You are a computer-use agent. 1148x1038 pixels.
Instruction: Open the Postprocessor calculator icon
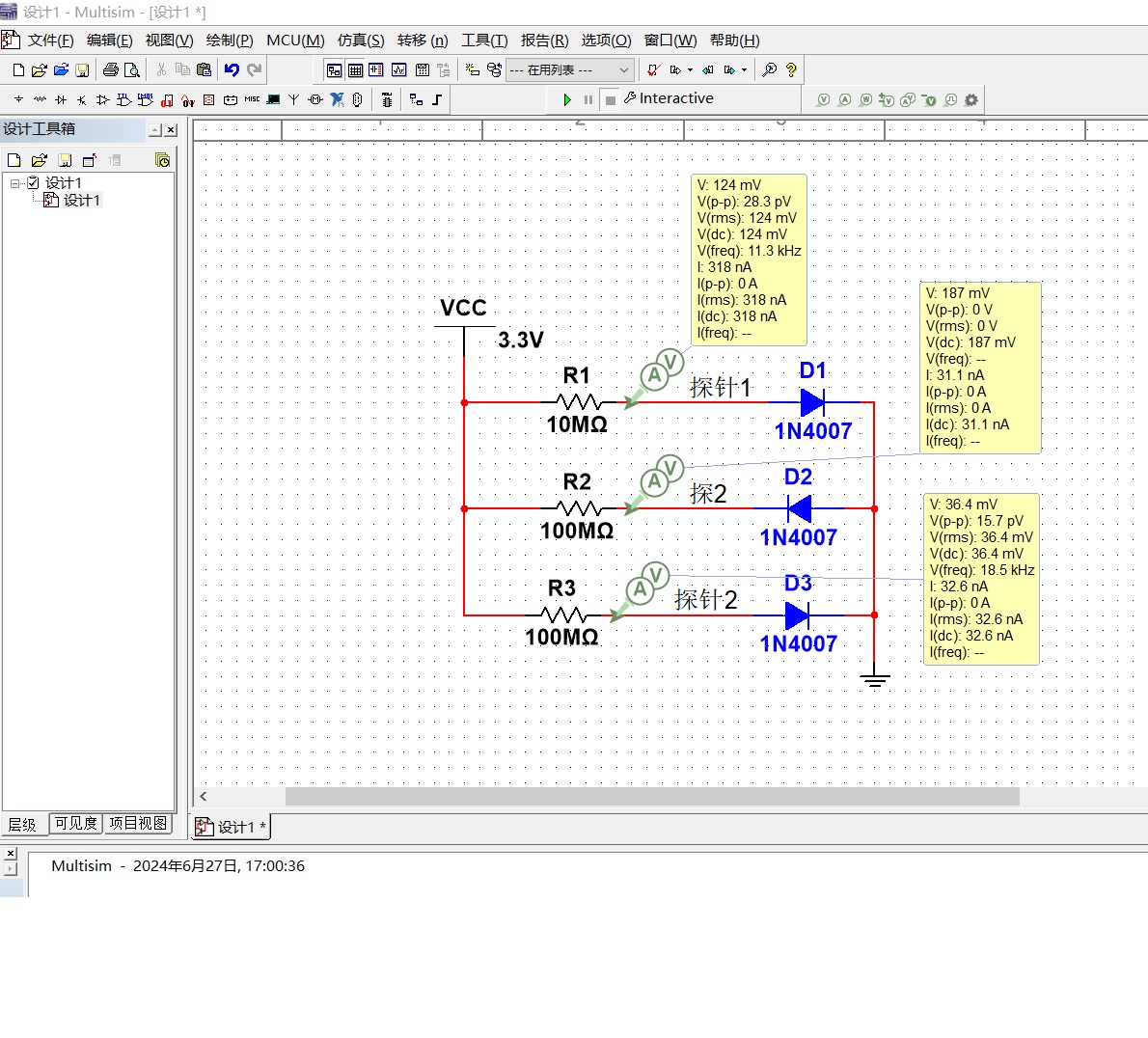coord(423,70)
